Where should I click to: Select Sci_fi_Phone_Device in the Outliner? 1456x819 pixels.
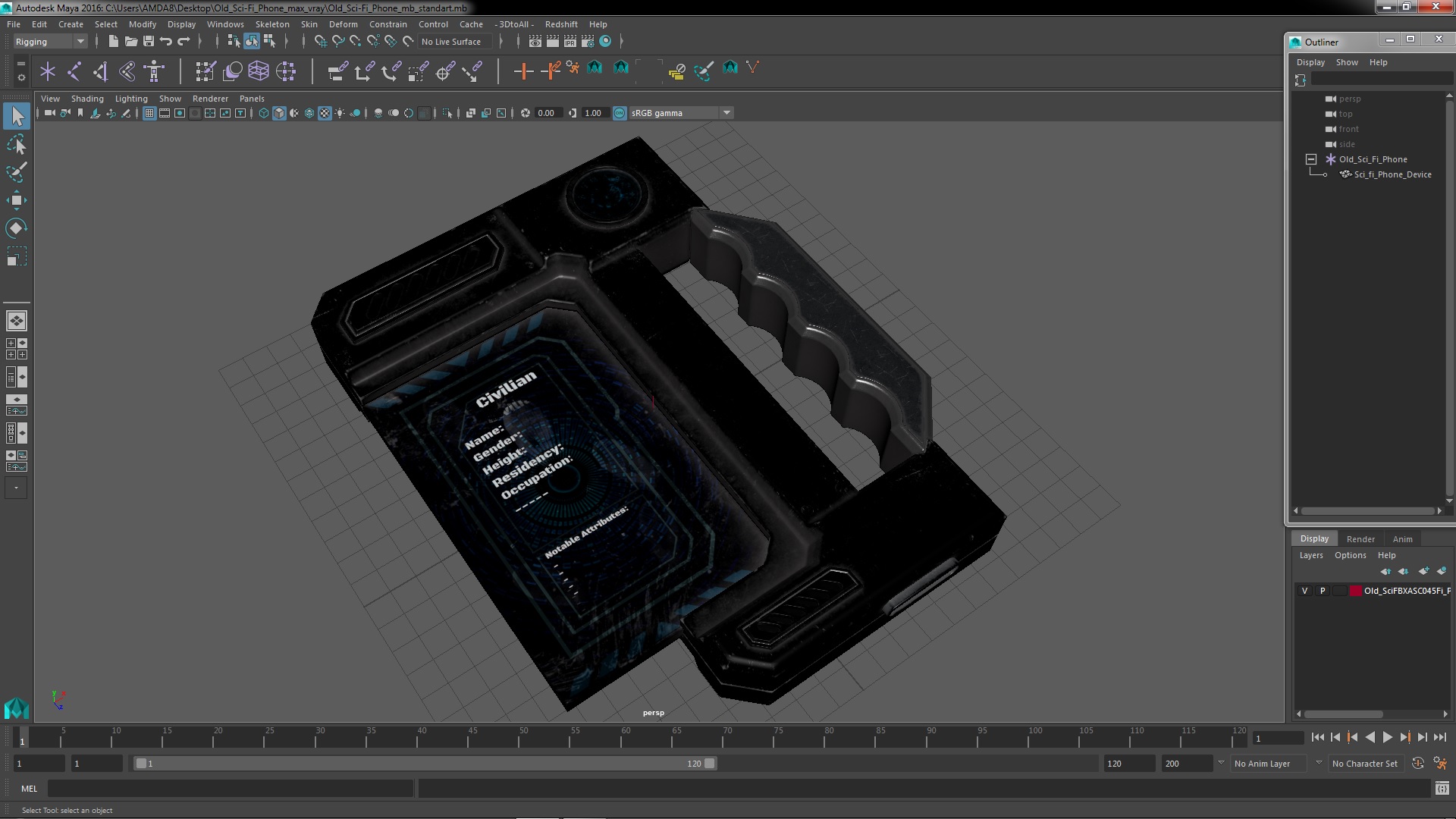(1392, 174)
